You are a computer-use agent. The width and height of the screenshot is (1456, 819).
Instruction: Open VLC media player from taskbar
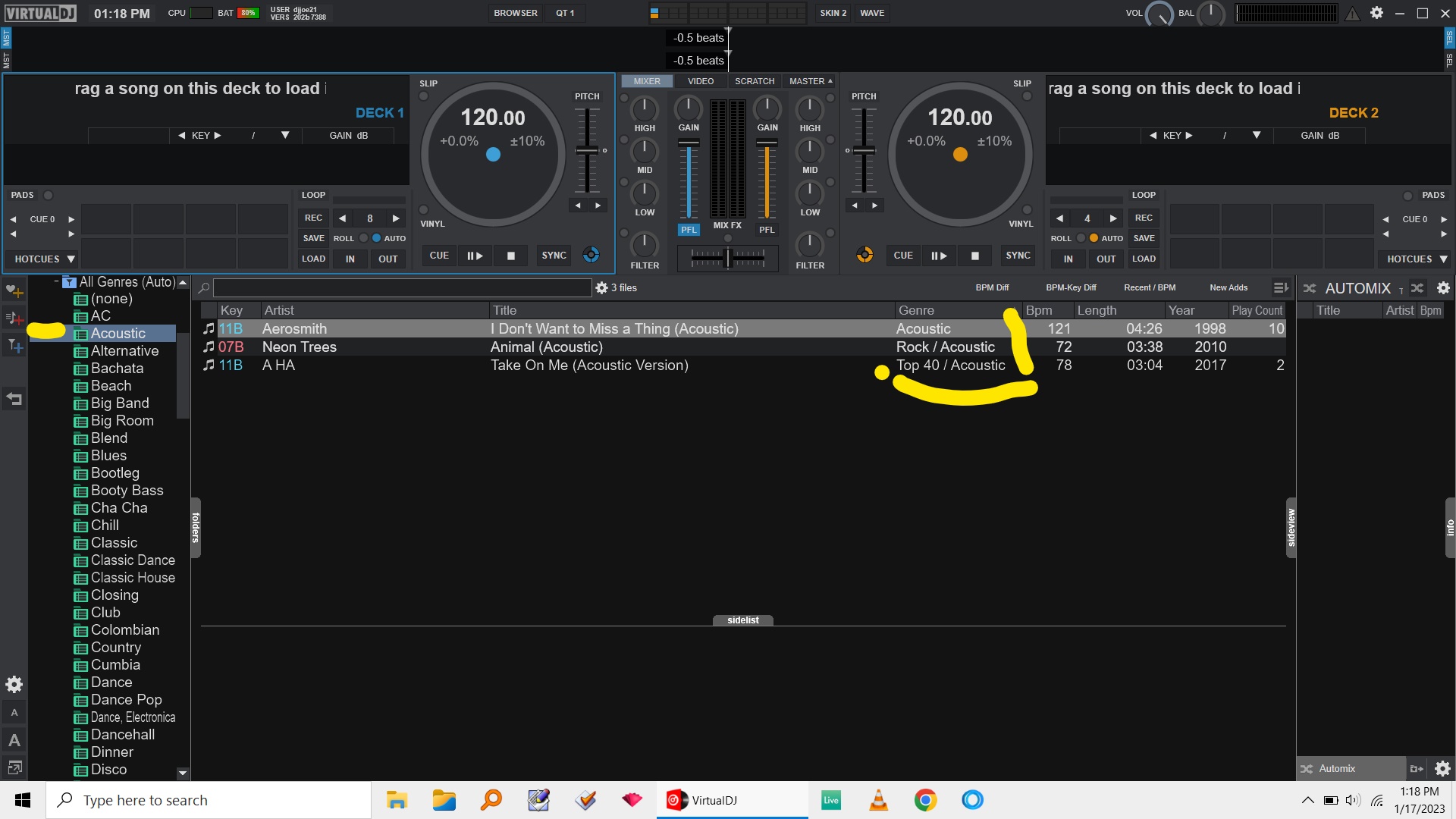(878, 800)
